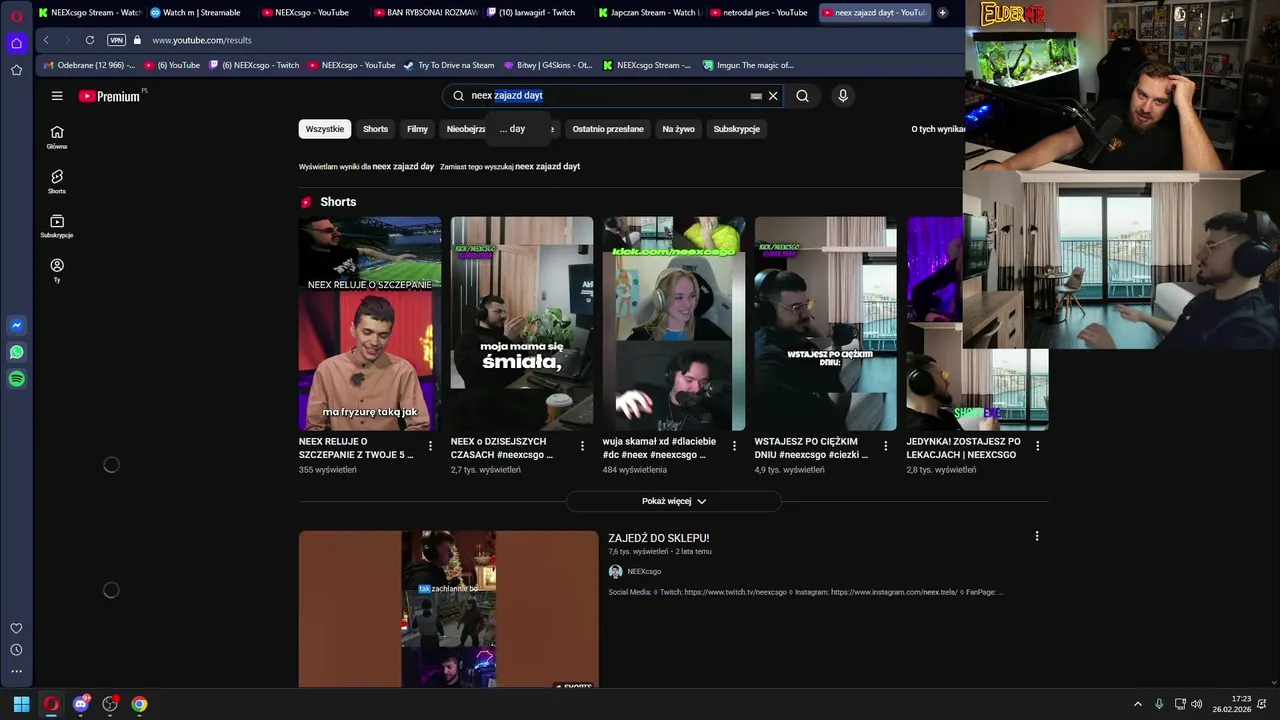Open the 17:23 taskbar clock
Image resolution: width=1280 pixels, height=720 pixels.
click(x=1232, y=704)
